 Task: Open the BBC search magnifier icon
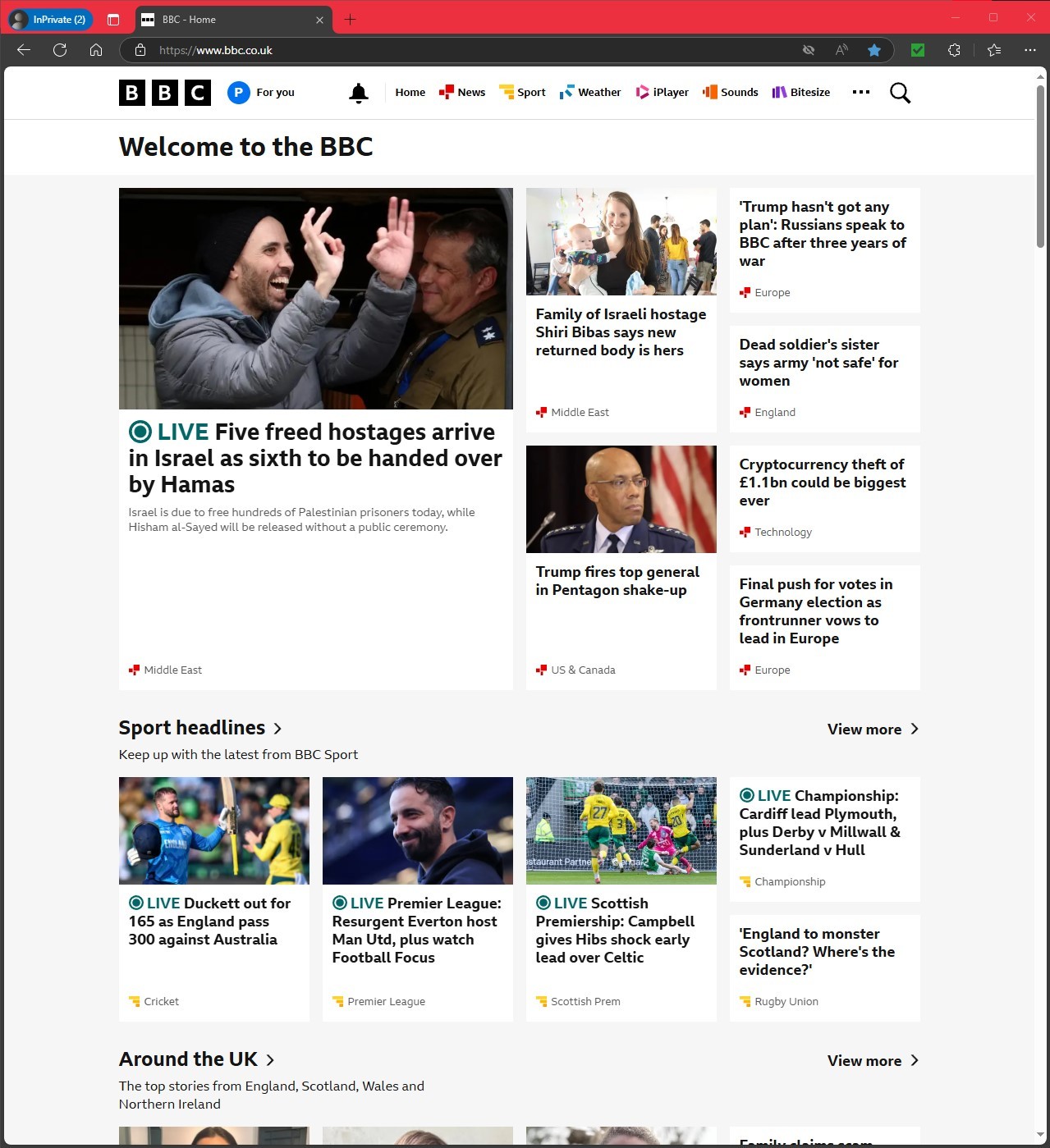point(900,93)
